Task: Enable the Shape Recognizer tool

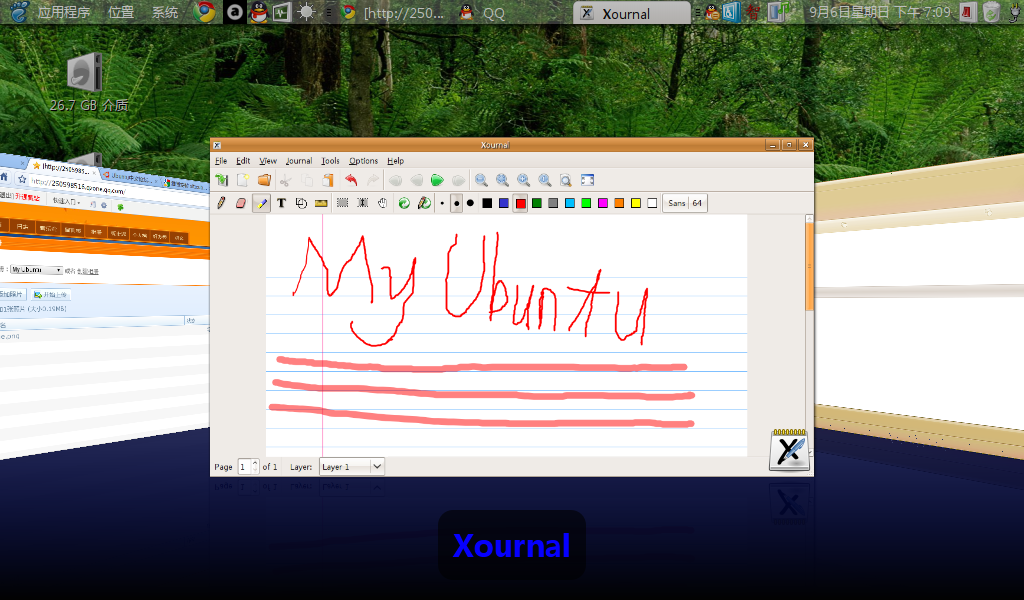Action: [301, 203]
